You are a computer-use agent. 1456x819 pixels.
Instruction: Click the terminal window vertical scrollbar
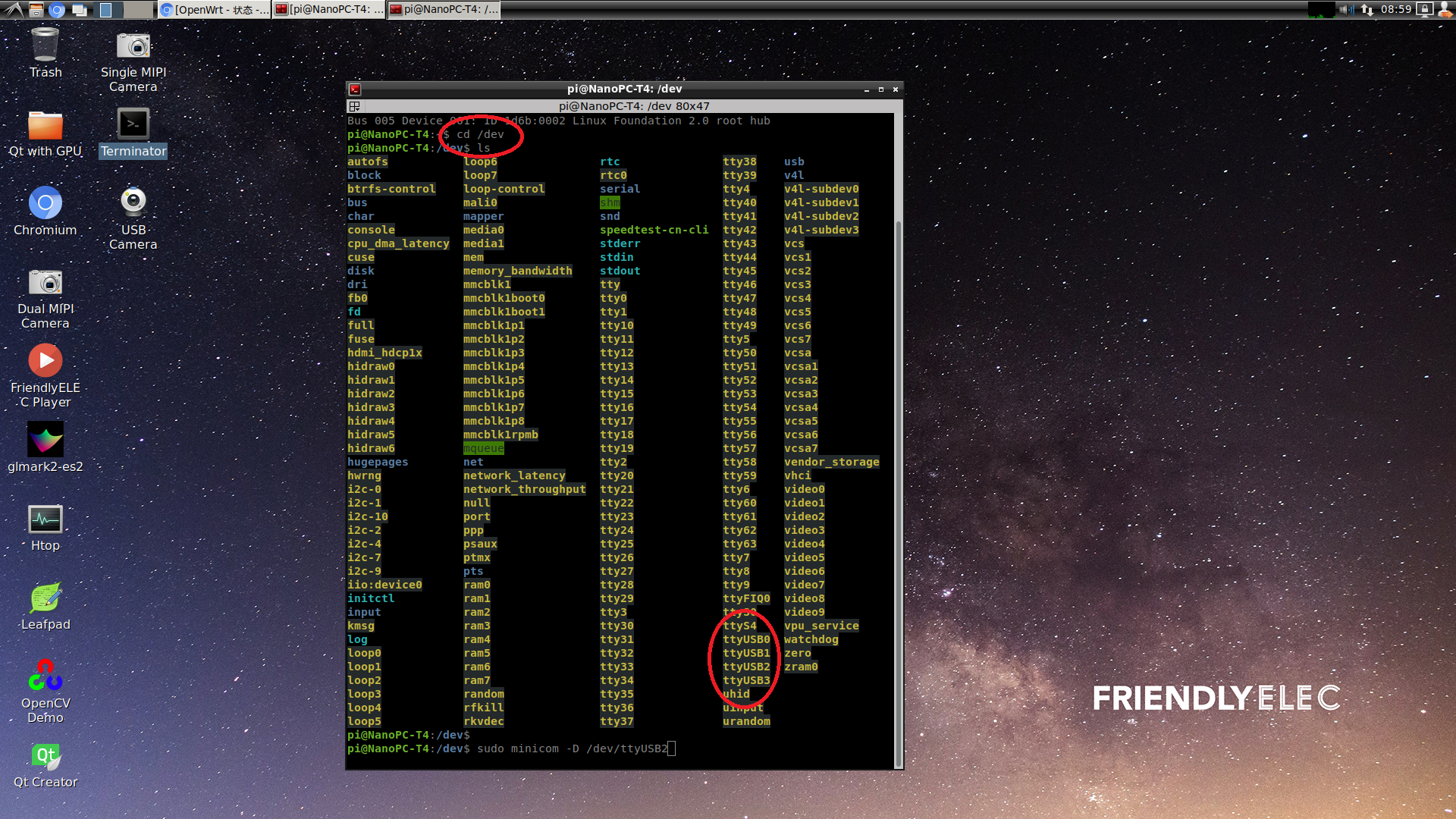point(899,440)
